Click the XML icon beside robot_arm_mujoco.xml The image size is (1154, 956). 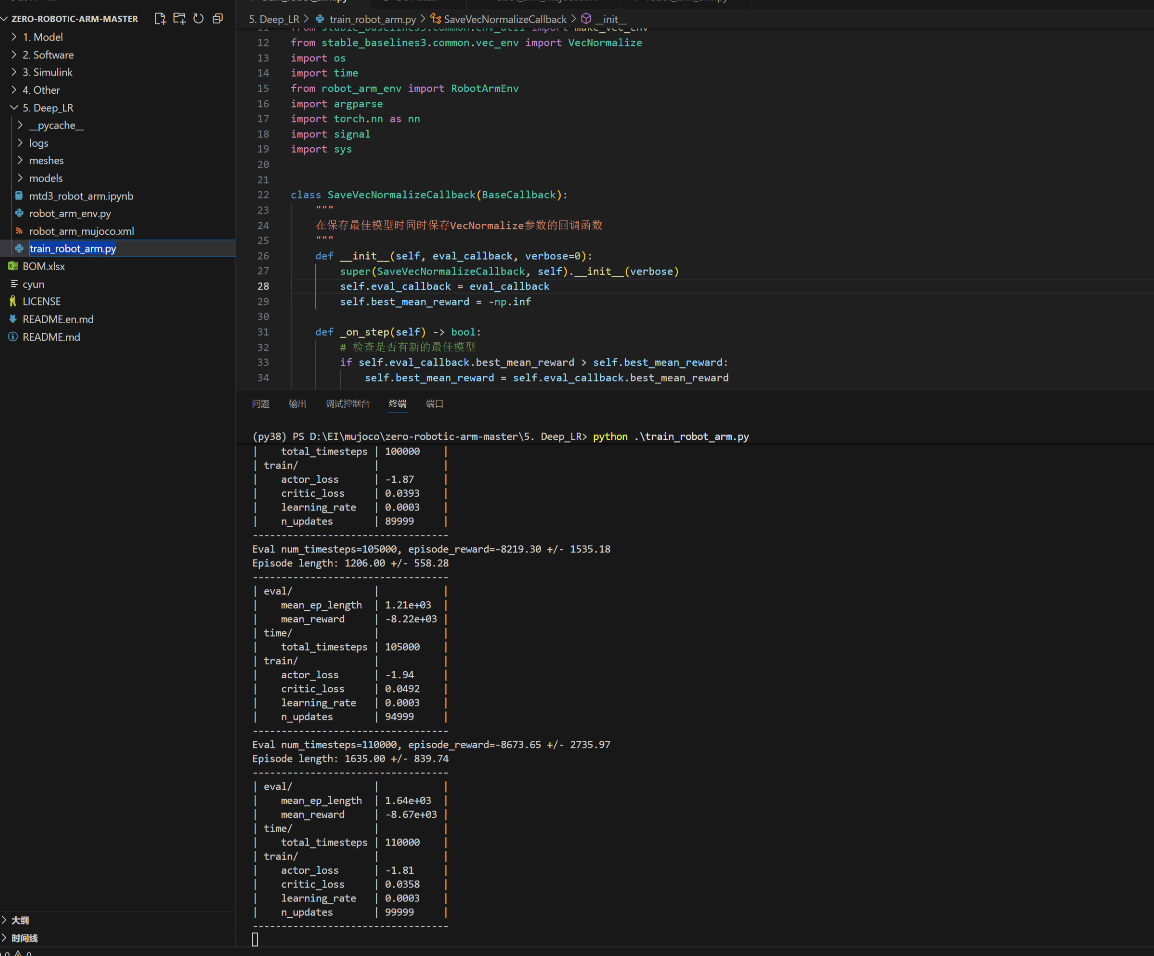coord(19,231)
